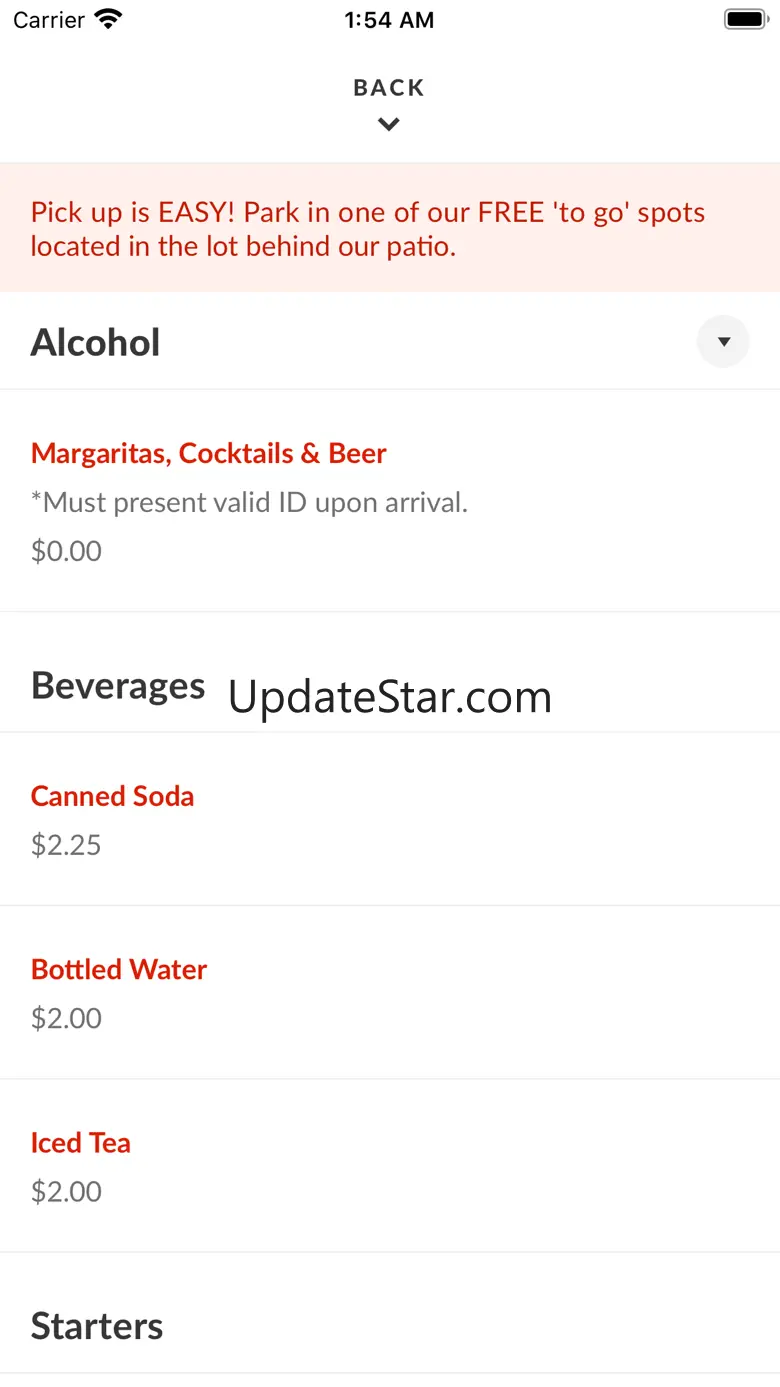Tap the Carrier label in status bar
Viewport: 780px width, 1387px height.
pyautogui.click(x=49, y=20)
